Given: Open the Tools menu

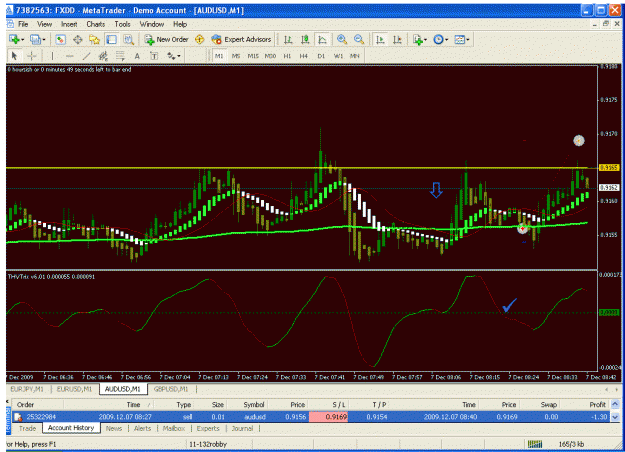Looking at the screenshot, I should click(122, 24).
